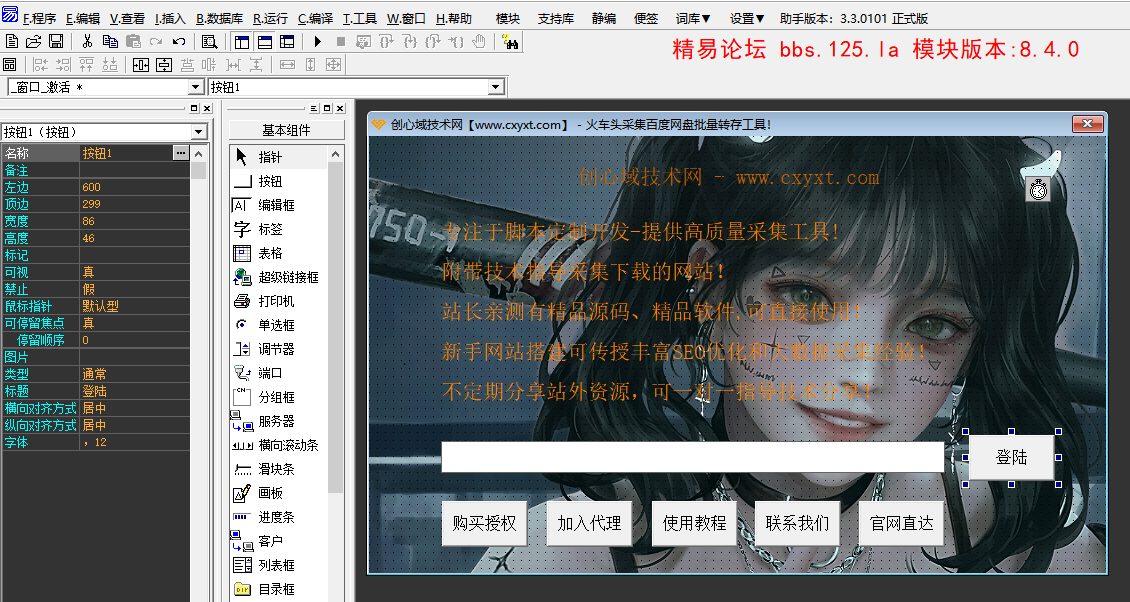Screen dimensions: 1130x602
Task: Click the scroll-up arrow of the component list
Action: click(335, 154)
